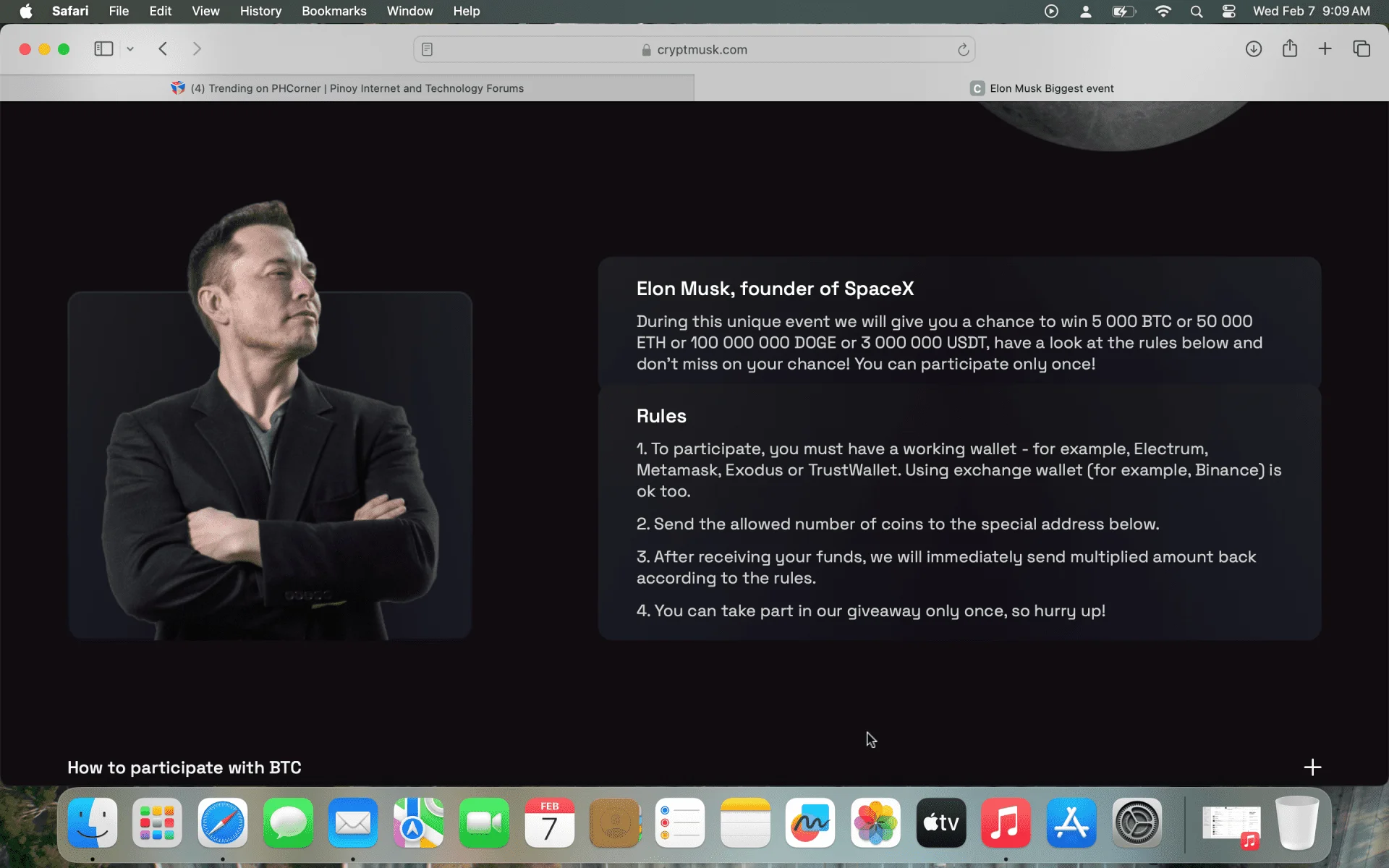Open the Help menu
Viewport: 1389px width, 868px height.
[x=467, y=11]
